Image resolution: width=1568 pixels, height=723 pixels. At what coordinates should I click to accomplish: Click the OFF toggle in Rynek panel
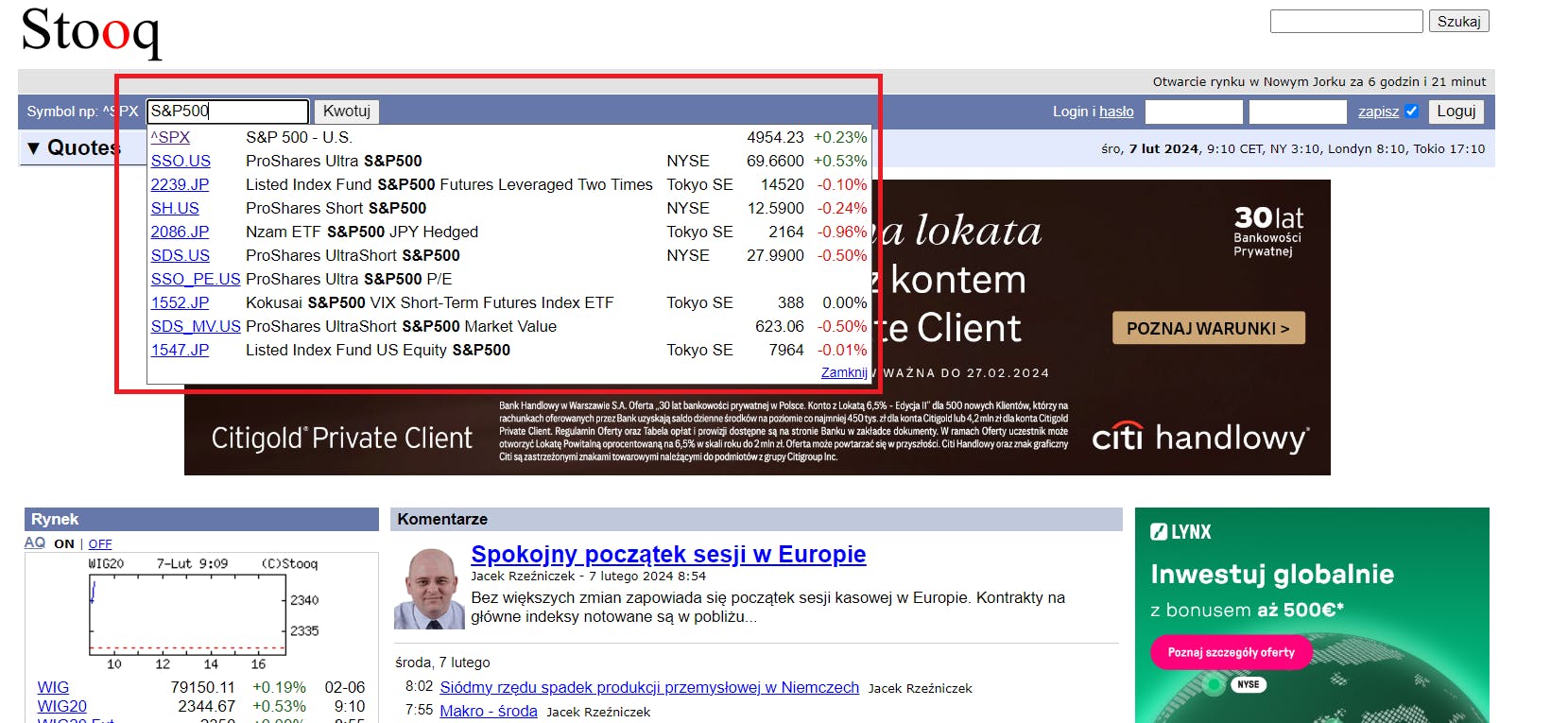[100, 543]
